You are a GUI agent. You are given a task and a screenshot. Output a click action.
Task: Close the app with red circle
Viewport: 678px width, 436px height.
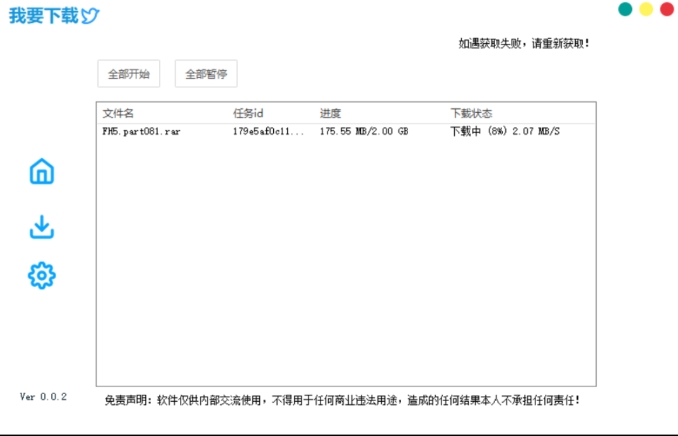click(667, 10)
